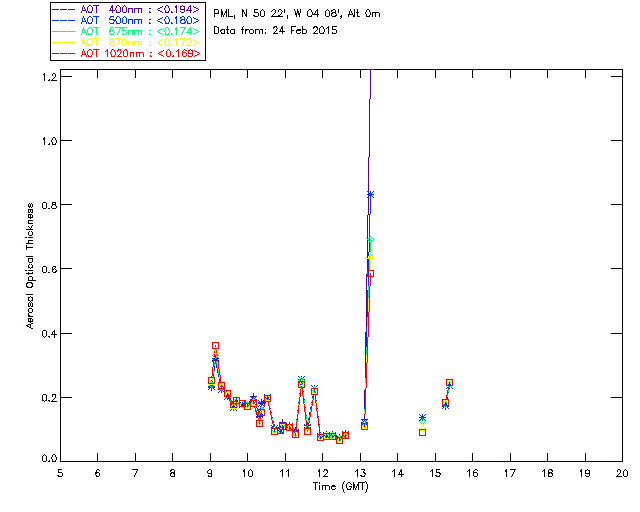Click the 'Time (GMT)' axis title
The width and height of the screenshot is (640, 512).
(341, 486)
